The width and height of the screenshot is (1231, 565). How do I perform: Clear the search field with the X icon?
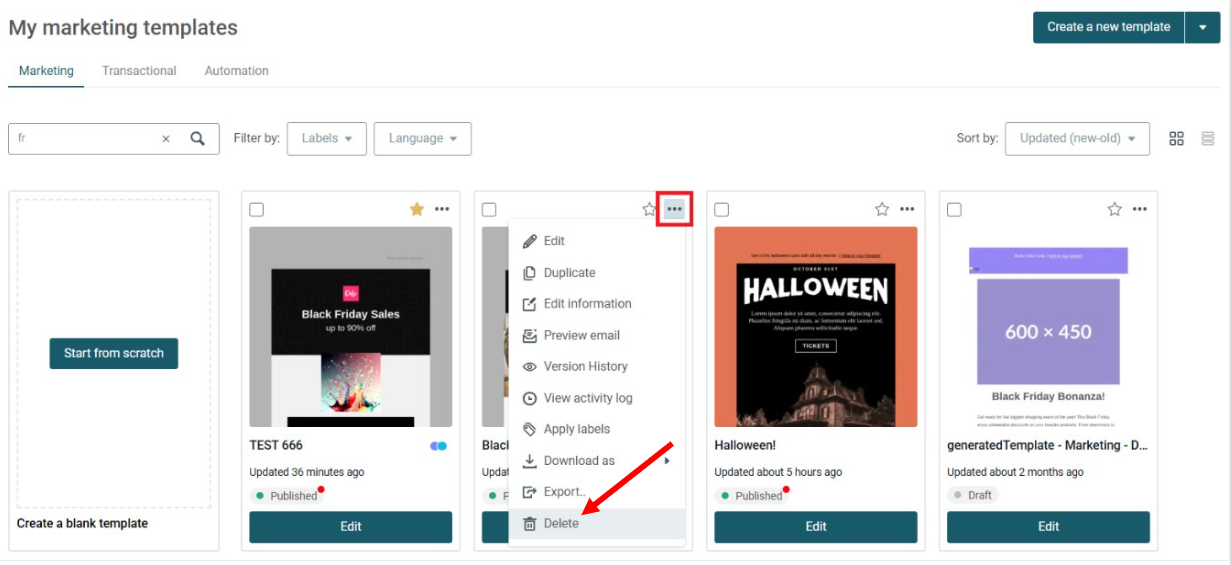tap(166, 139)
